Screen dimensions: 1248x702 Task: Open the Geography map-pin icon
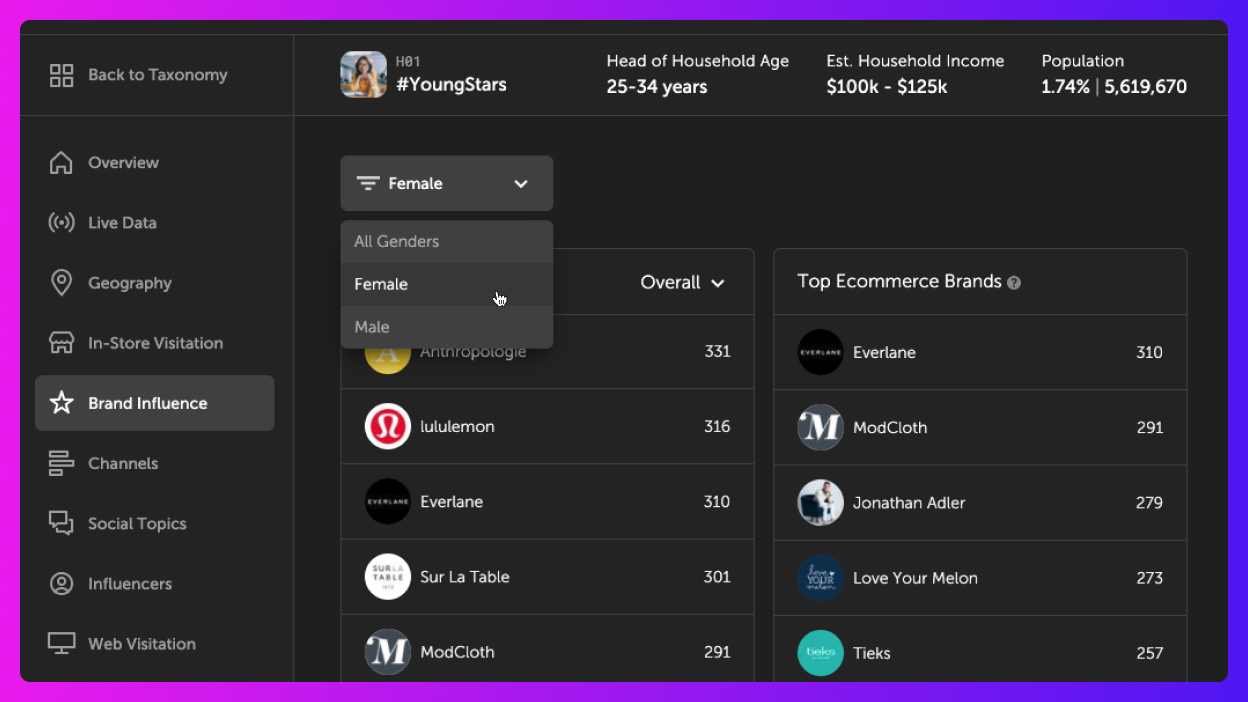tap(62, 282)
